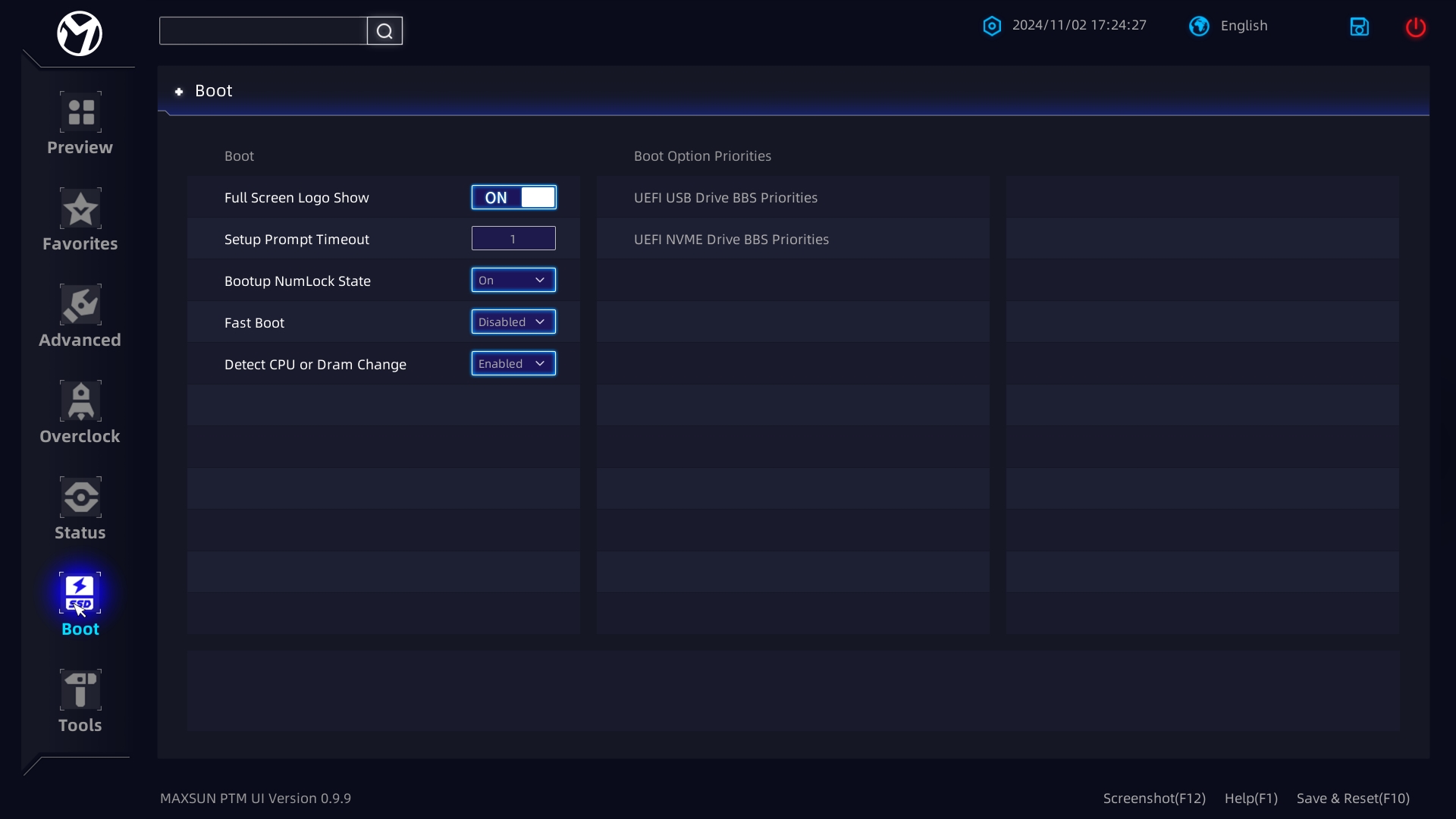Viewport: 1456px width, 819px height.
Task: Open the Preview sidebar section
Action: tap(80, 124)
